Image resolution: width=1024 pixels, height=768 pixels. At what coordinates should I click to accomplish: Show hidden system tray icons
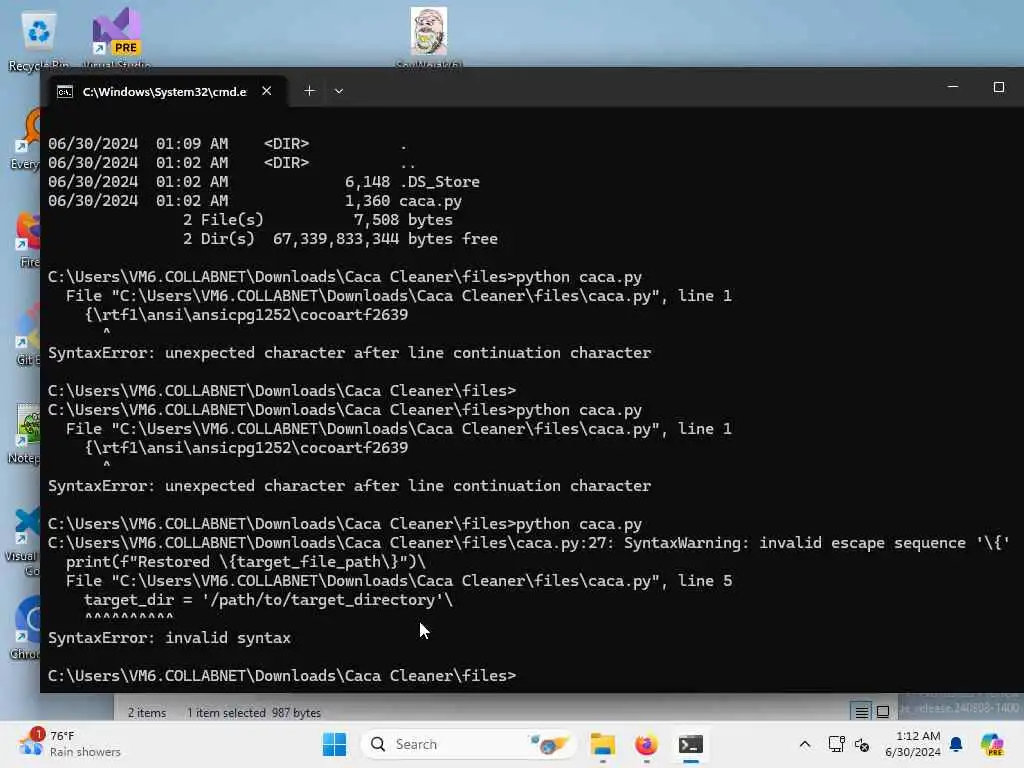(805, 744)
